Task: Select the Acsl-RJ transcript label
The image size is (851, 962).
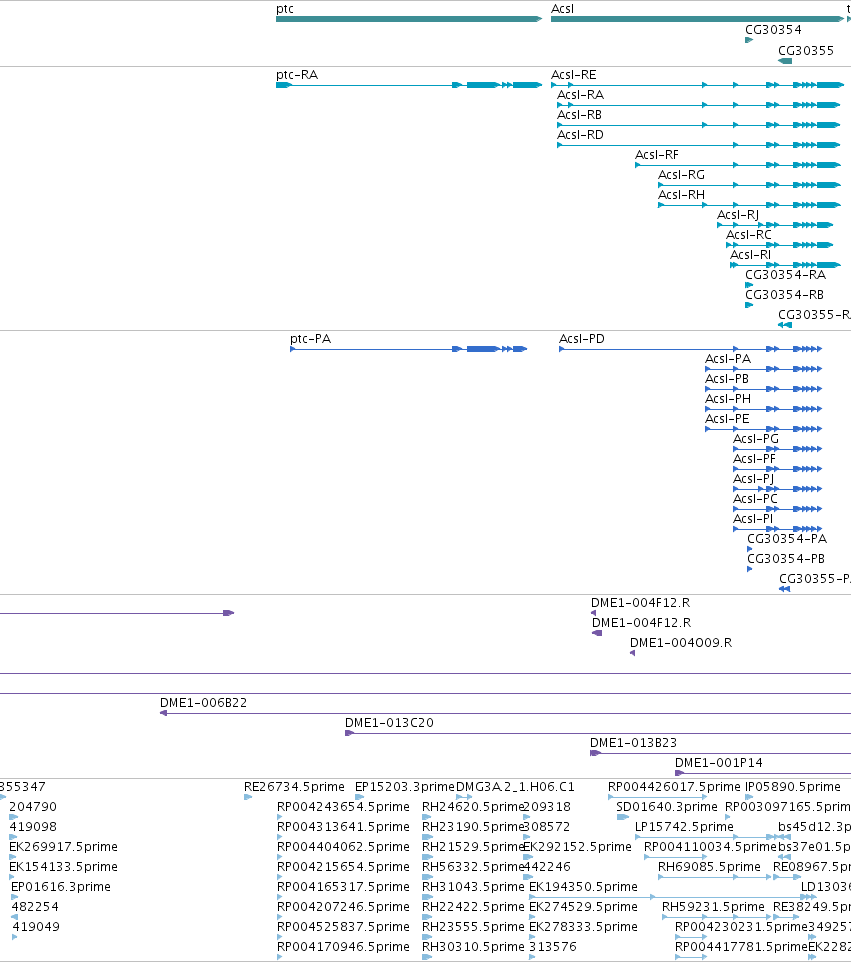Action: [738, 215]
